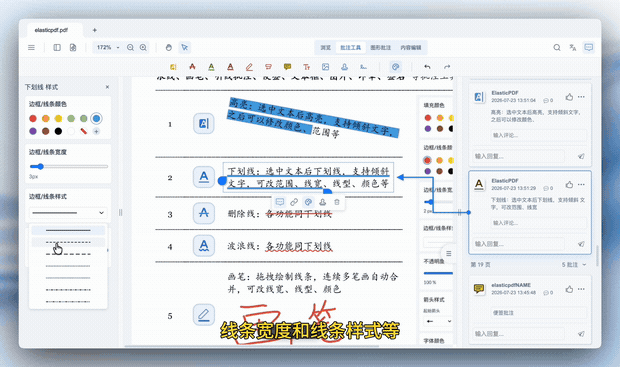Select the signature tool

[x=363, y=67]
